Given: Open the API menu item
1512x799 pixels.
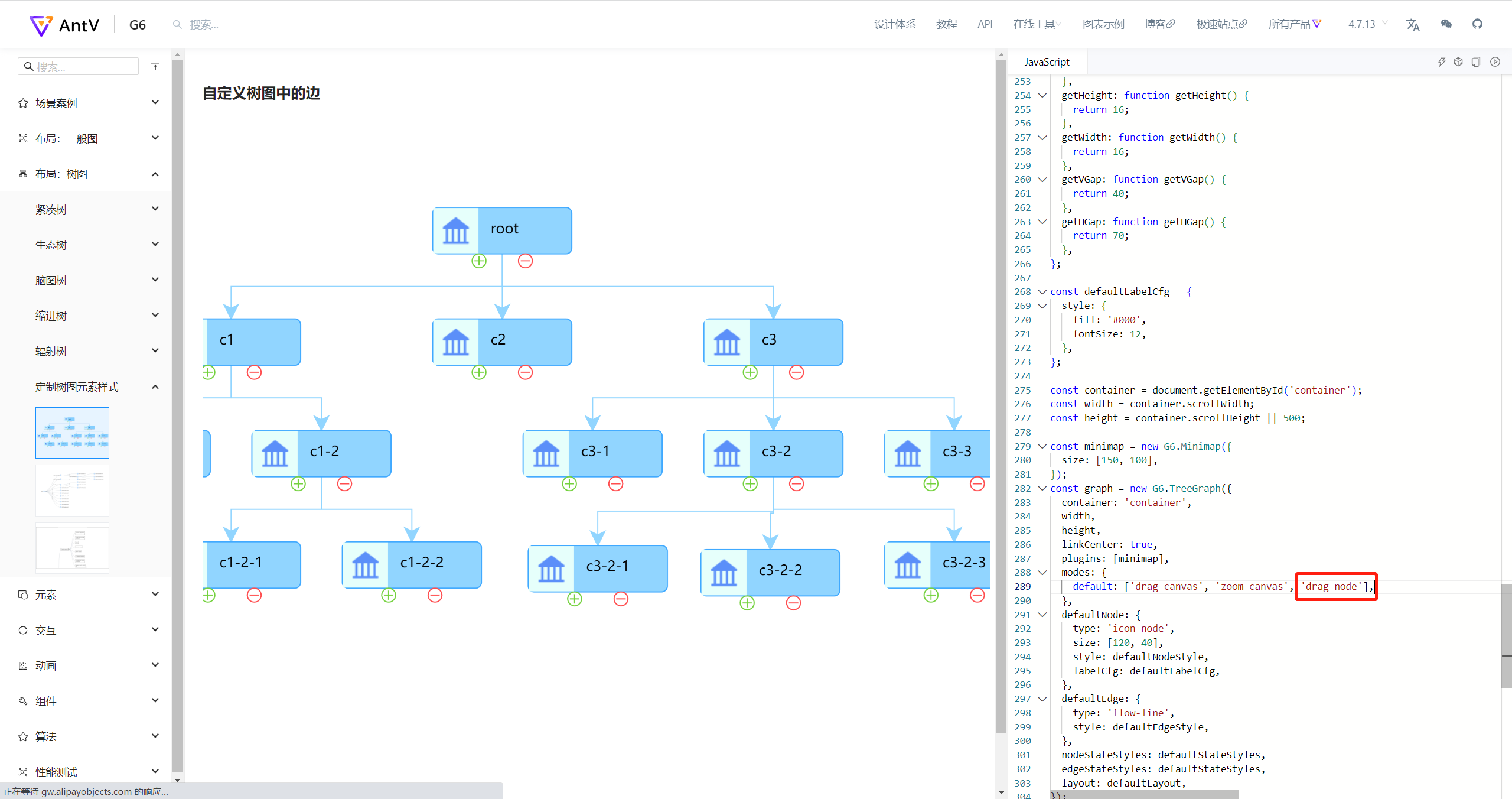Looking at the screenshot, I should (x=985, y=24).
